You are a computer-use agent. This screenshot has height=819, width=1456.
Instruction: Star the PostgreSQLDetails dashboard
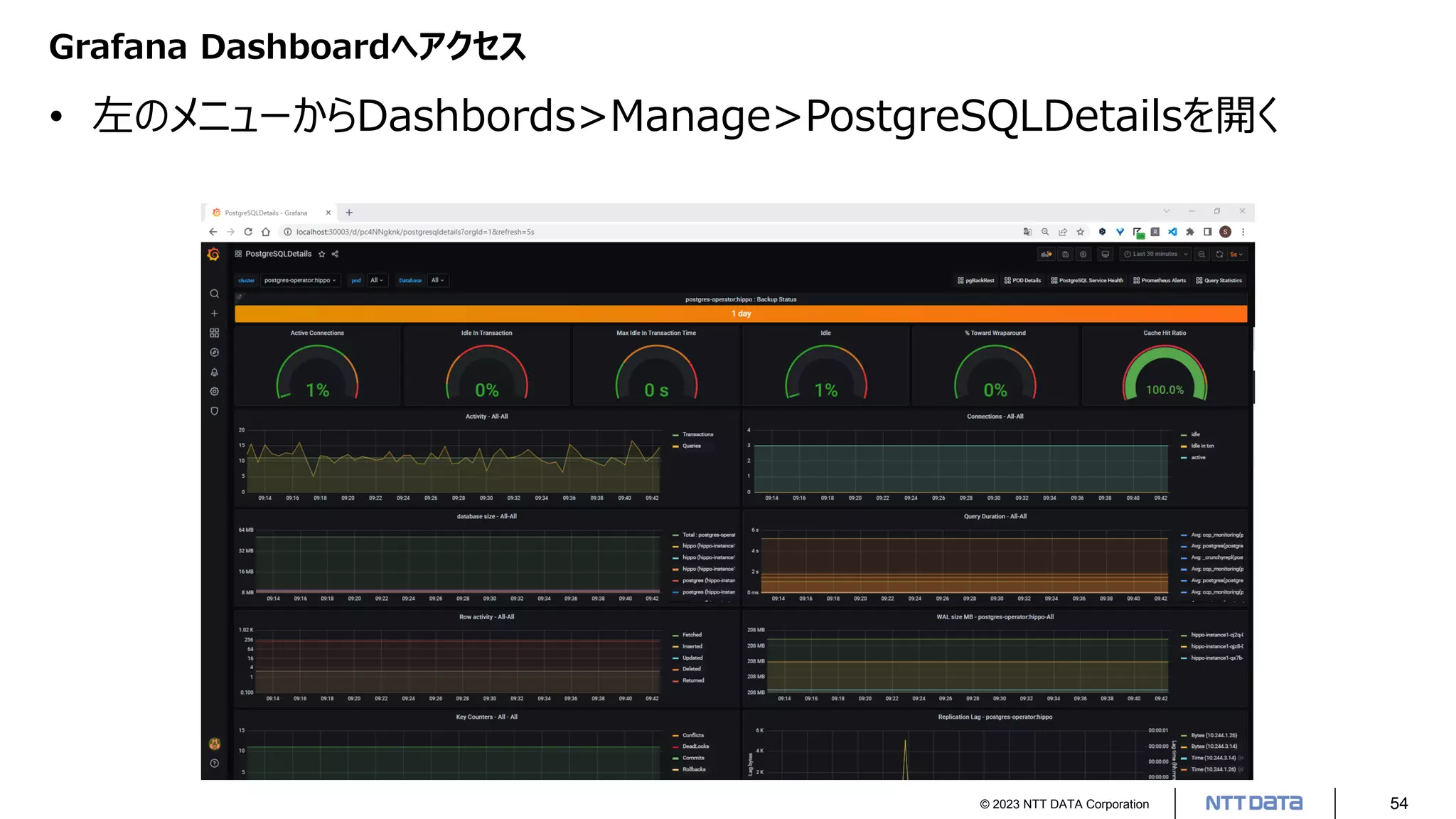tap(322, 254)
